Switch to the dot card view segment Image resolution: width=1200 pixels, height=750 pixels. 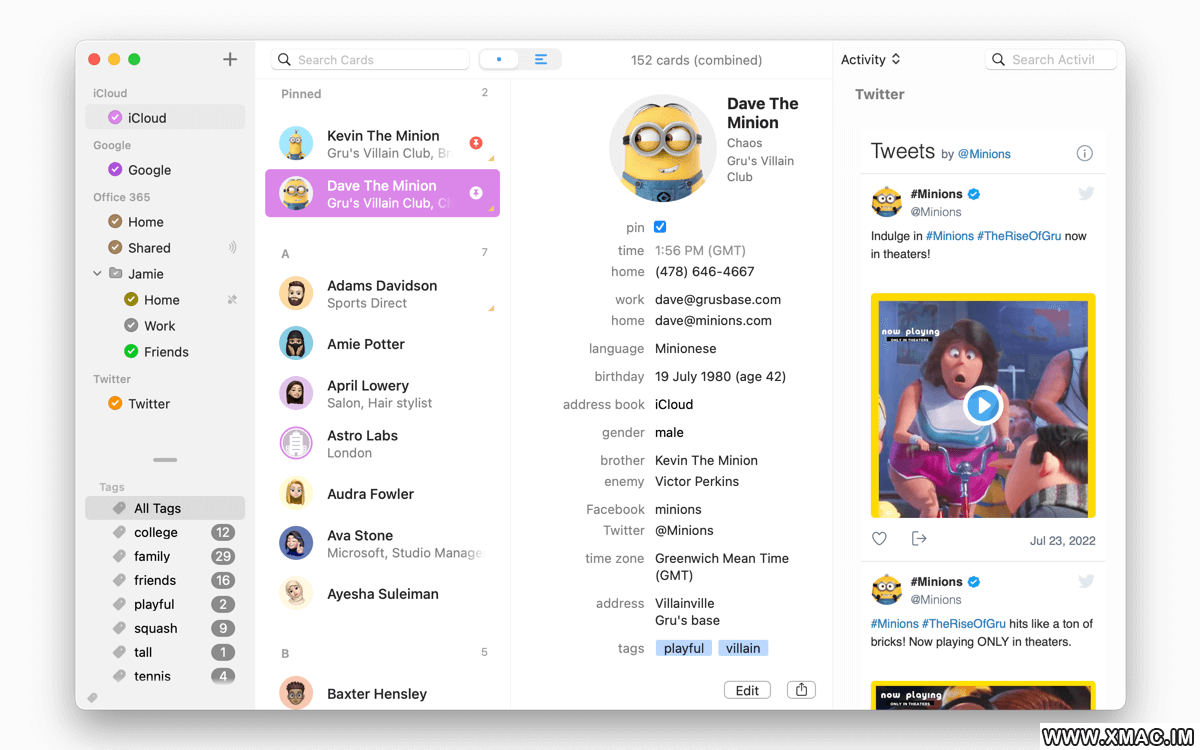point(499,60)
